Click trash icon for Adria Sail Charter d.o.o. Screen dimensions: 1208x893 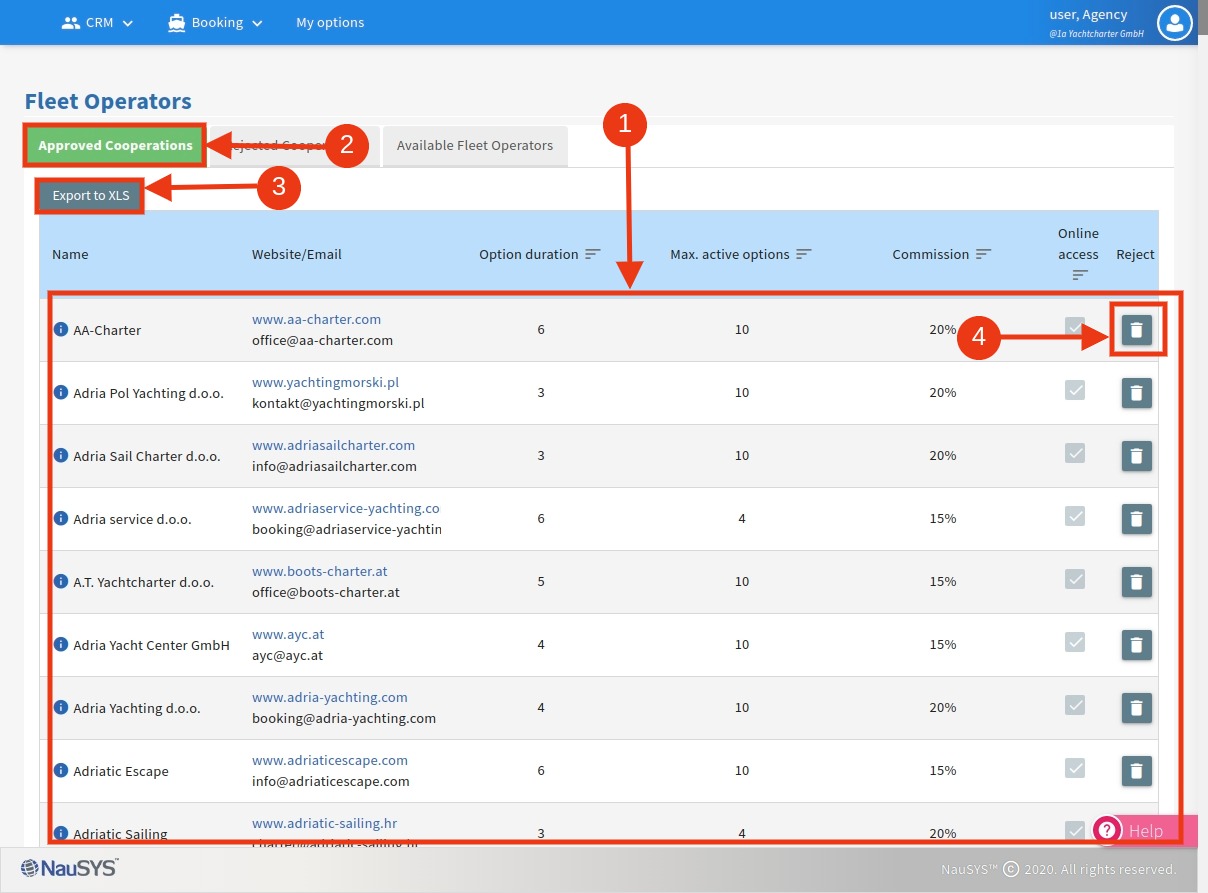pos(1136,456)
